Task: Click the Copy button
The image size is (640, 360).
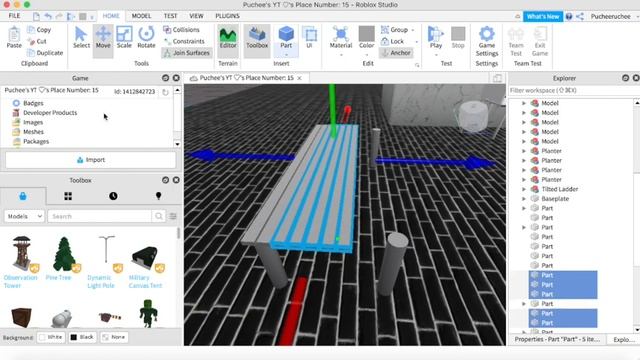Action: [39, 30]
